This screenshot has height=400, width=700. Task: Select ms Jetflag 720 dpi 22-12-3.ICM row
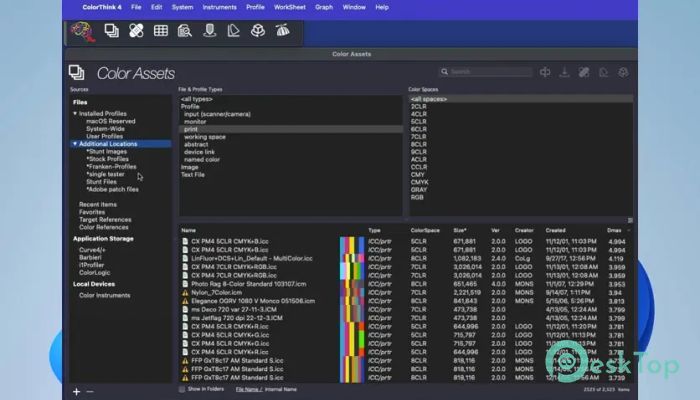pos(405,318)
